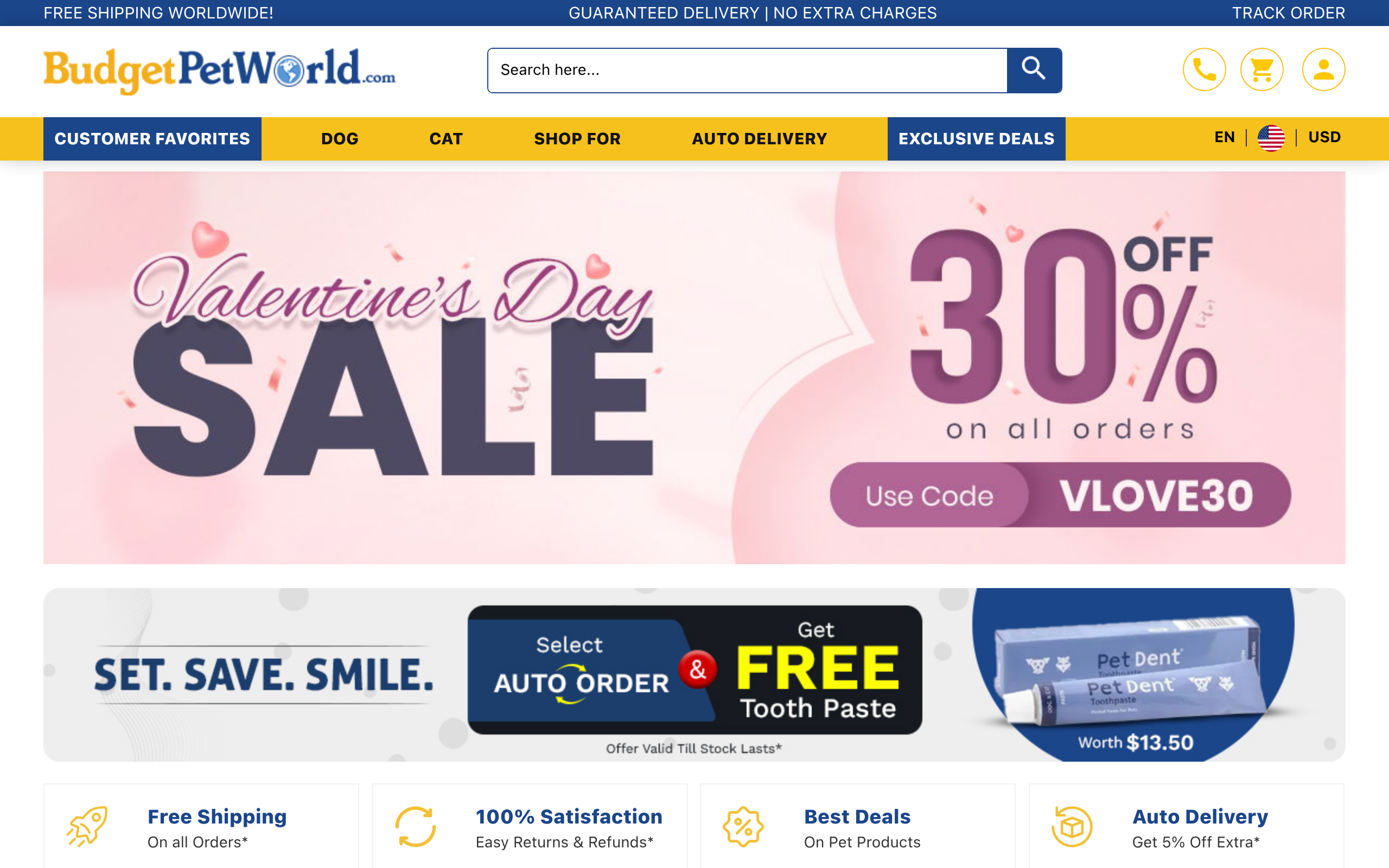The width and height of the screenshot is (1389, 868).
Task: Expand the CAT menu
Action: click(446, 139)
